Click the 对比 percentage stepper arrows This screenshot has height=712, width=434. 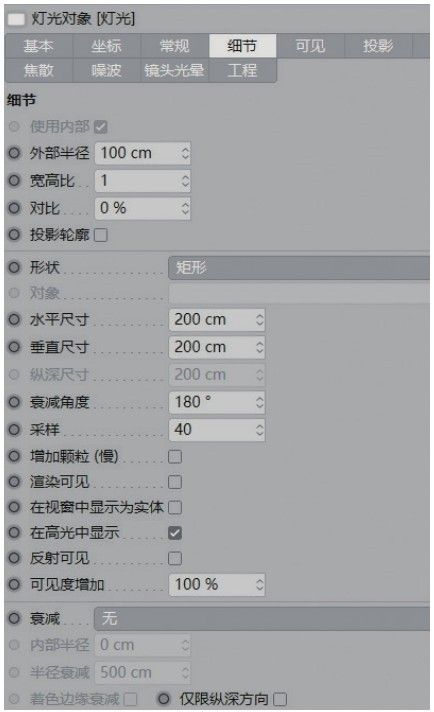tap(185, 208)
